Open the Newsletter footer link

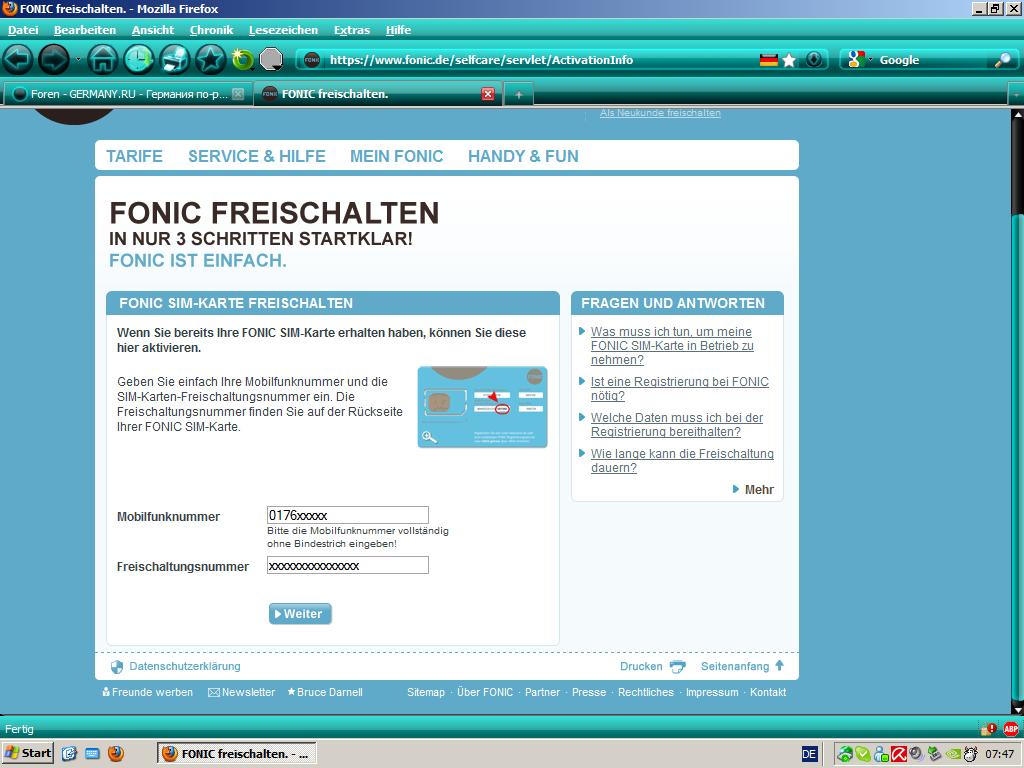tap(248, 692)
